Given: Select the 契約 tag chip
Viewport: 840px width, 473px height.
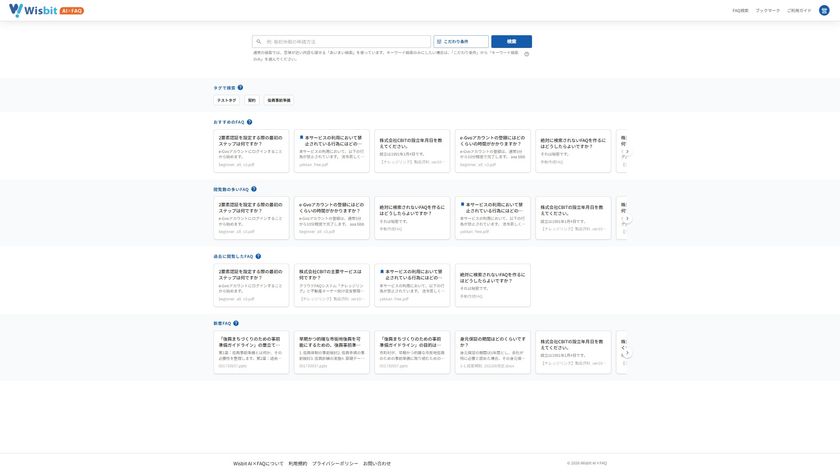Looking at the screenshot, I should click(252, 100).
